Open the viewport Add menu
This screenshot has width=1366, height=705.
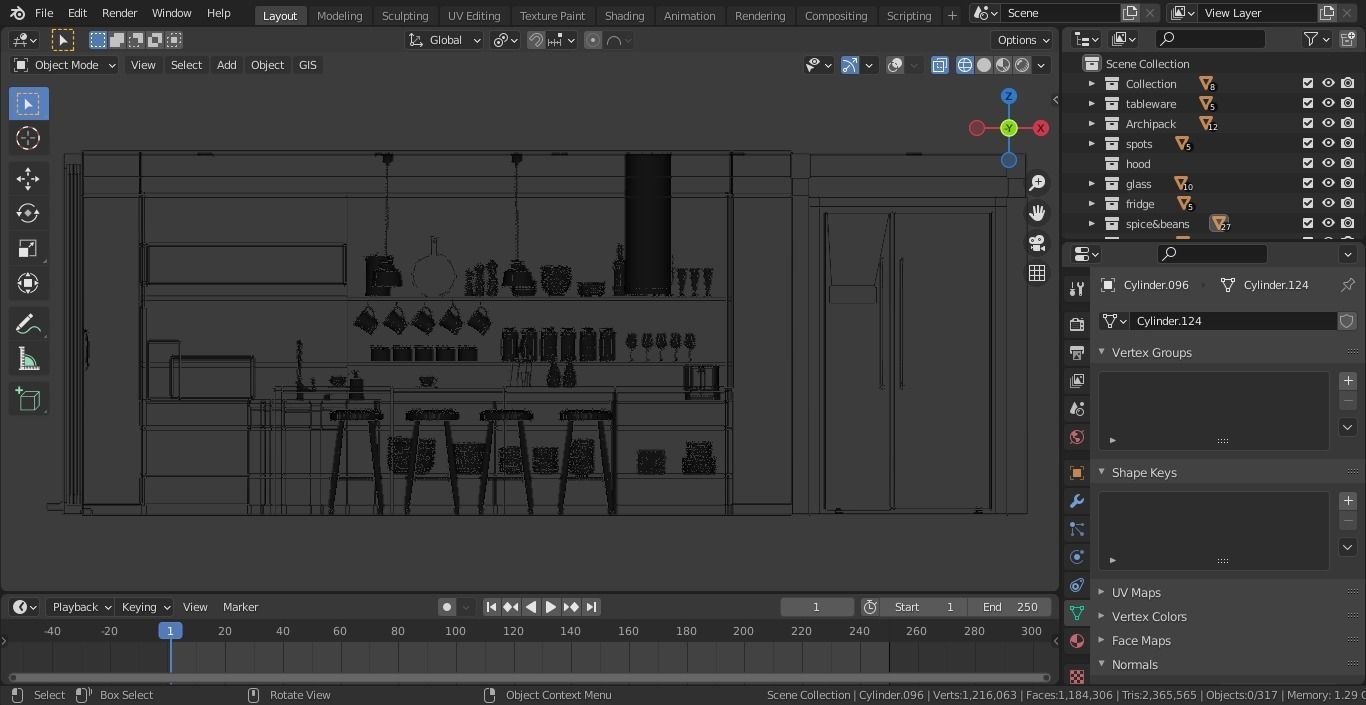226,65
